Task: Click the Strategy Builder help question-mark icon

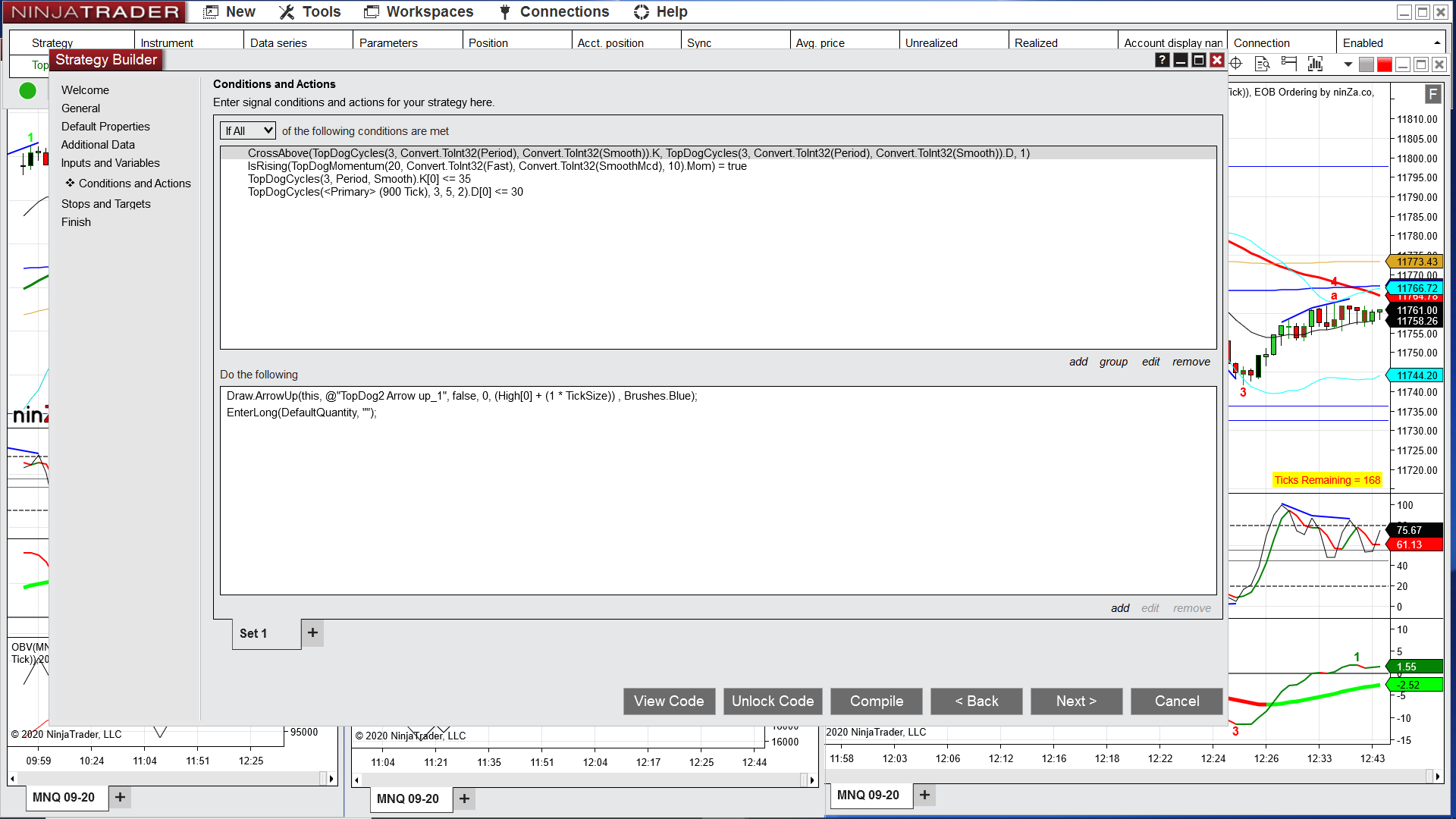Action: point(1162,61)
